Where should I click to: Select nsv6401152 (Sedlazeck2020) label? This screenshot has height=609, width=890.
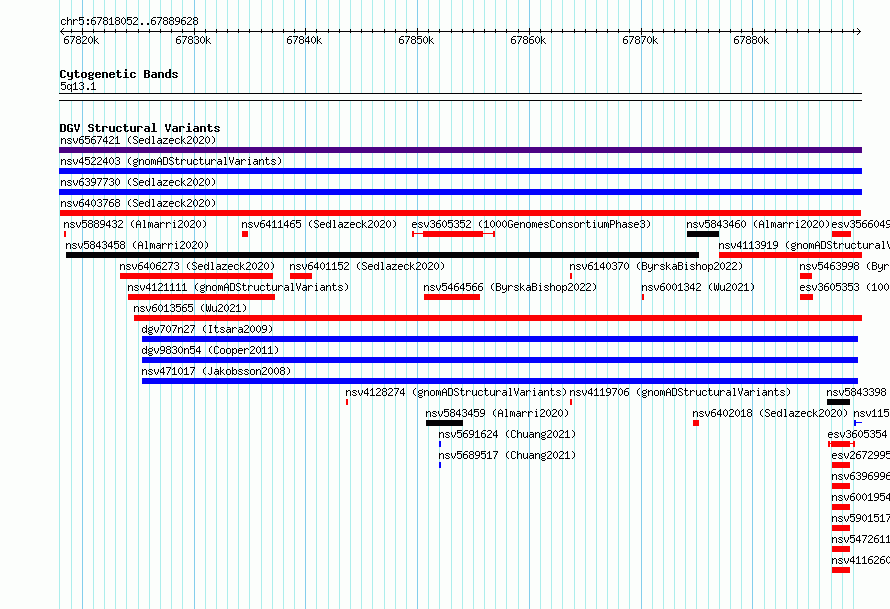tap(367, 266)
